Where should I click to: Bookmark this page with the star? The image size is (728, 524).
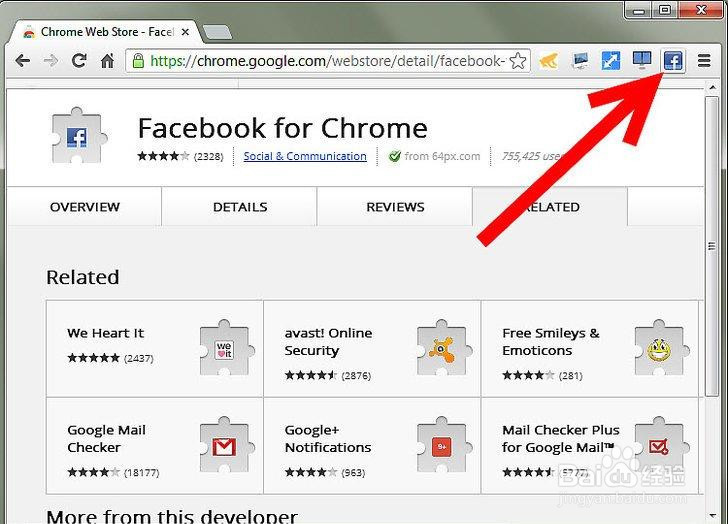(518, 61)
